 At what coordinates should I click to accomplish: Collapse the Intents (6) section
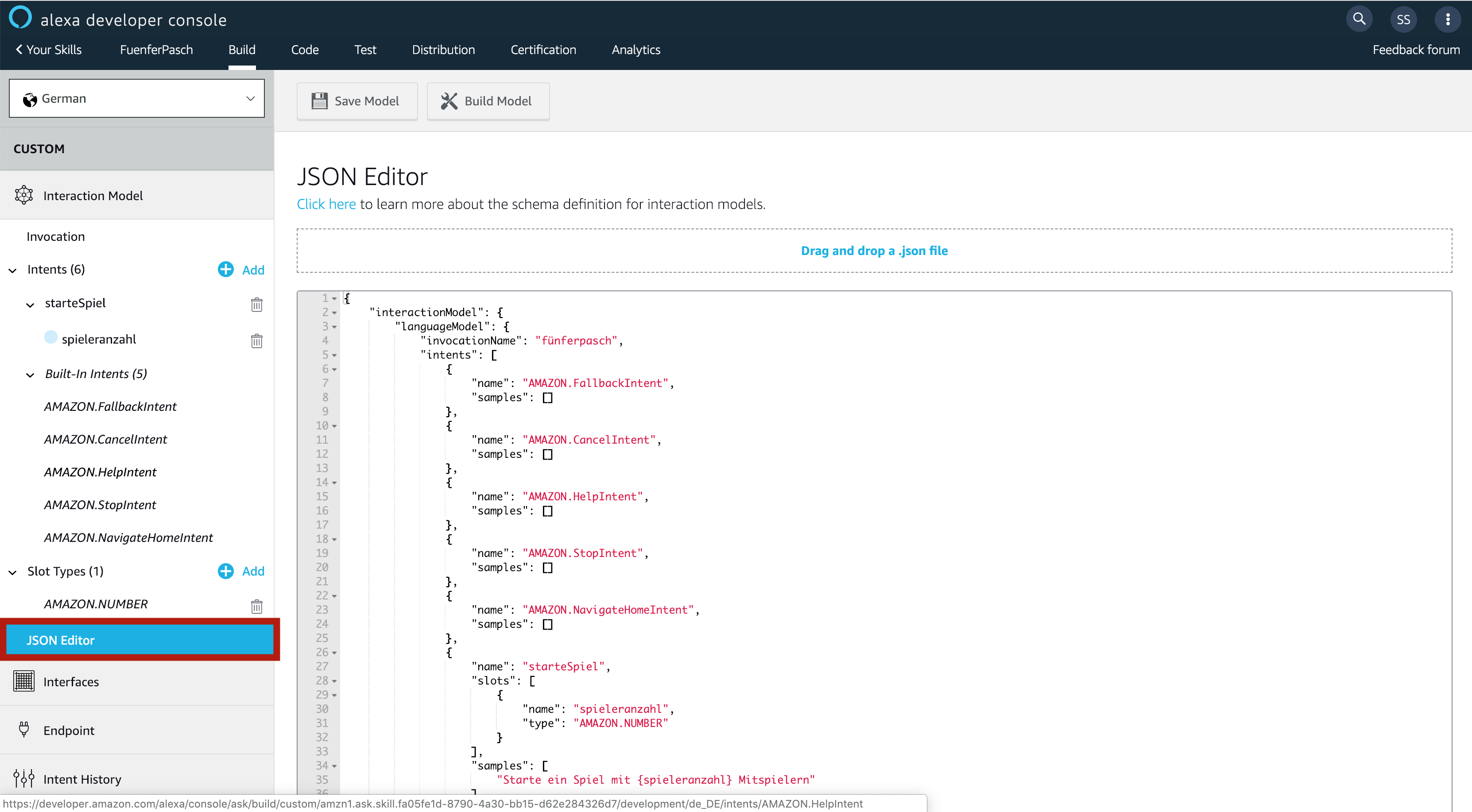[x=12, y=270]
